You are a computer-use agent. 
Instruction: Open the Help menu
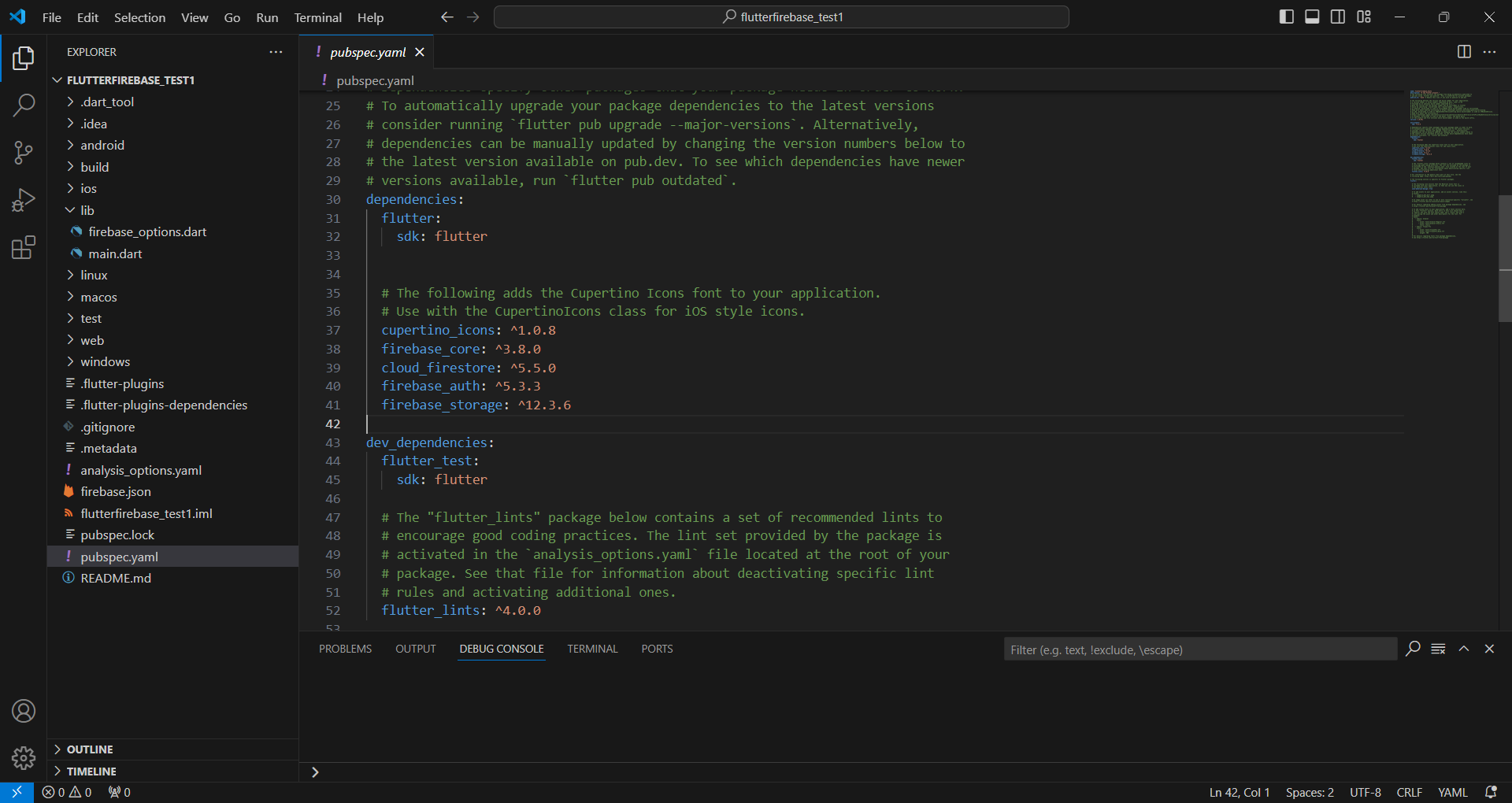[x=370, y=17]
